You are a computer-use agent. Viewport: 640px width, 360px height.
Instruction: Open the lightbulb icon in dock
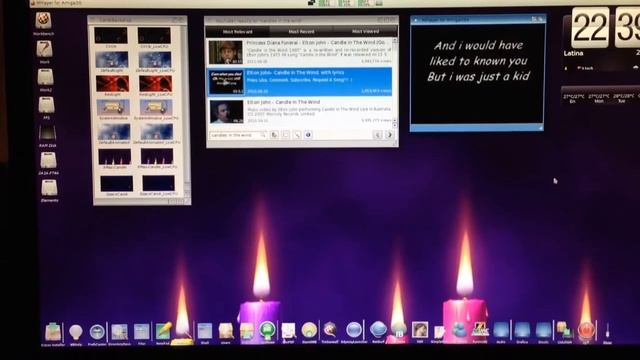coord(76,333)
